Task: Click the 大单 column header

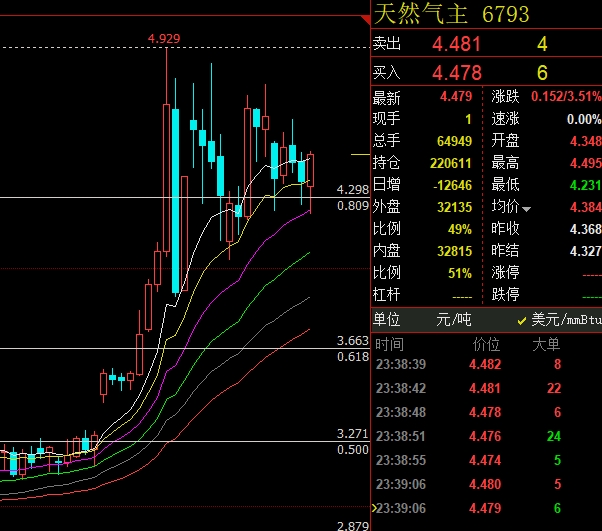Action: click(546, 344)
